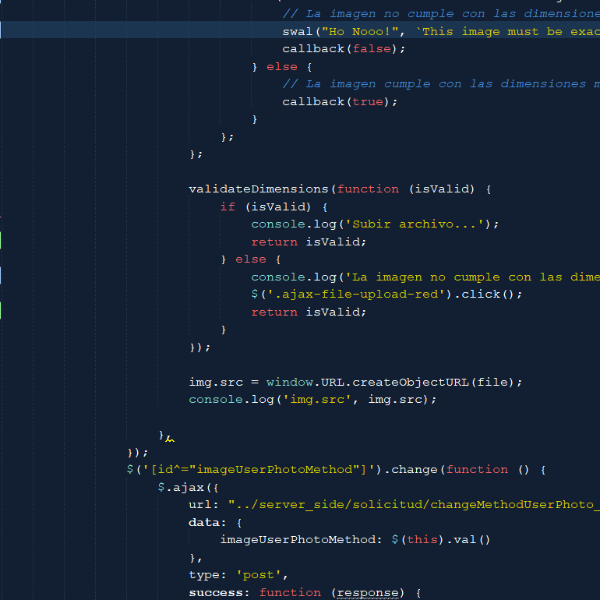This screenshot has width=600, height=600.
Task: Click the 'this' keyword in $(this).val()
Action: (x=422, y=540)
